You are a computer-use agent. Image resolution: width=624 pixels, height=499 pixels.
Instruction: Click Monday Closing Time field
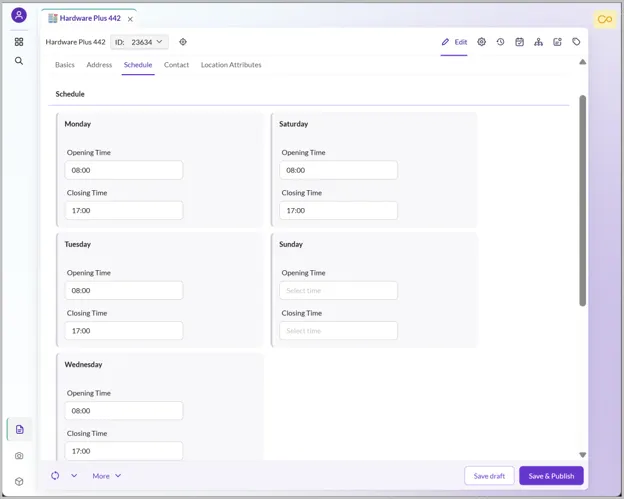pyautogui.click(x=124, y=211)
